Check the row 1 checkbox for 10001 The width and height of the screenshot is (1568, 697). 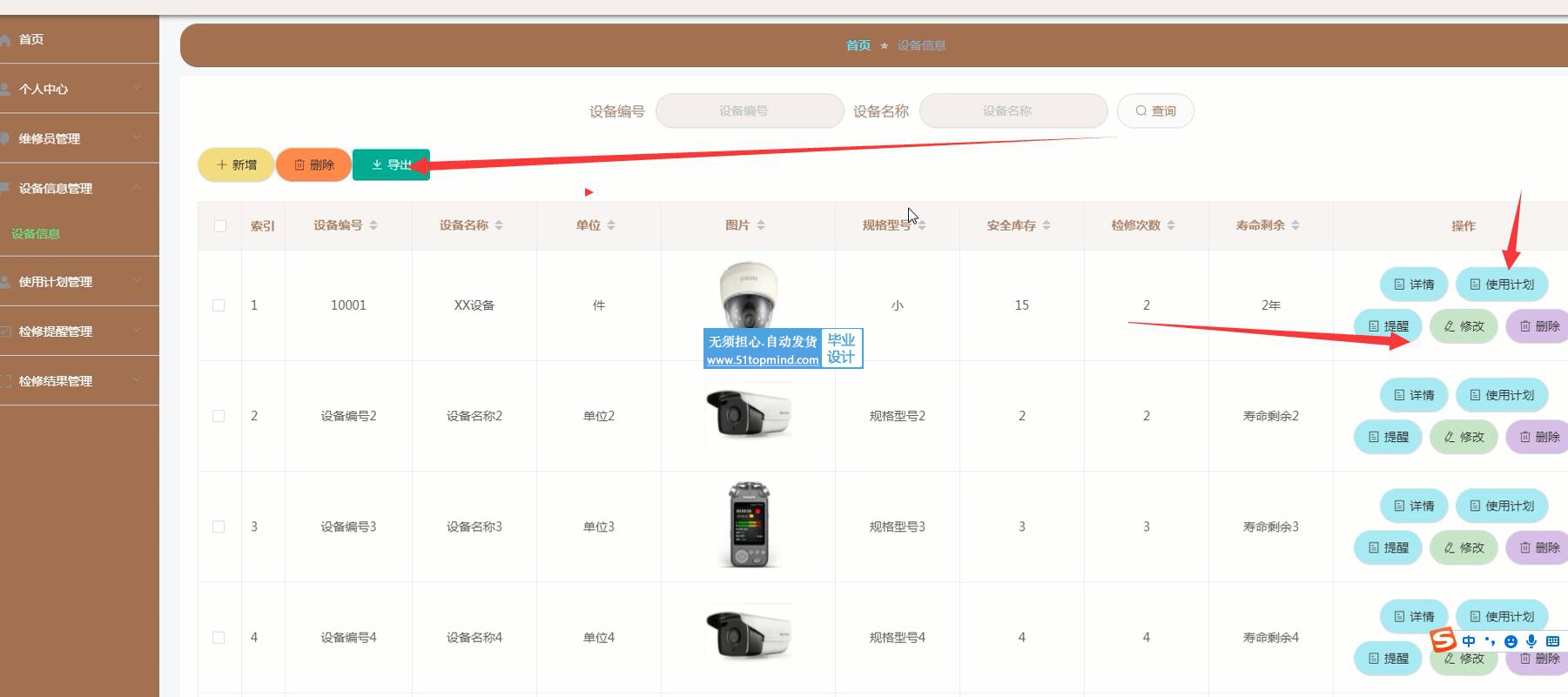[219, 305]
